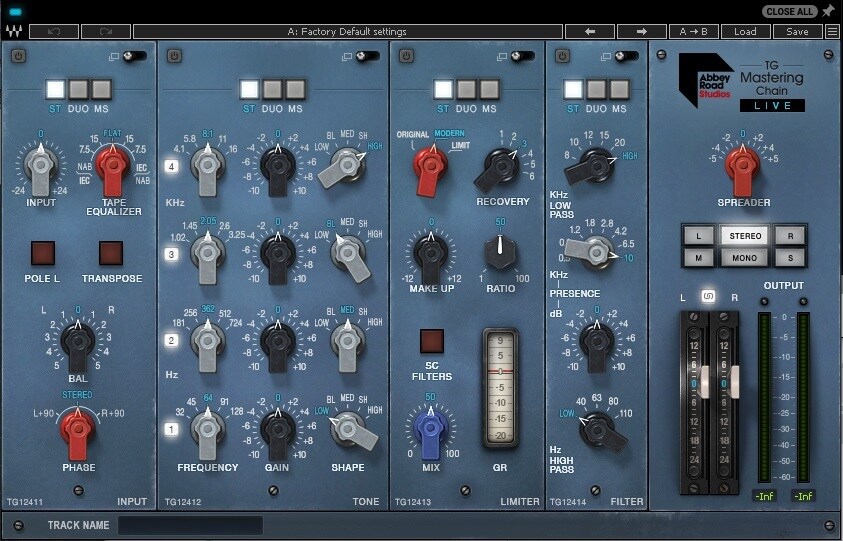This screenshot has height=541, width=843.
Task: Flip the slide switch in Input module header
Action: 135,56
